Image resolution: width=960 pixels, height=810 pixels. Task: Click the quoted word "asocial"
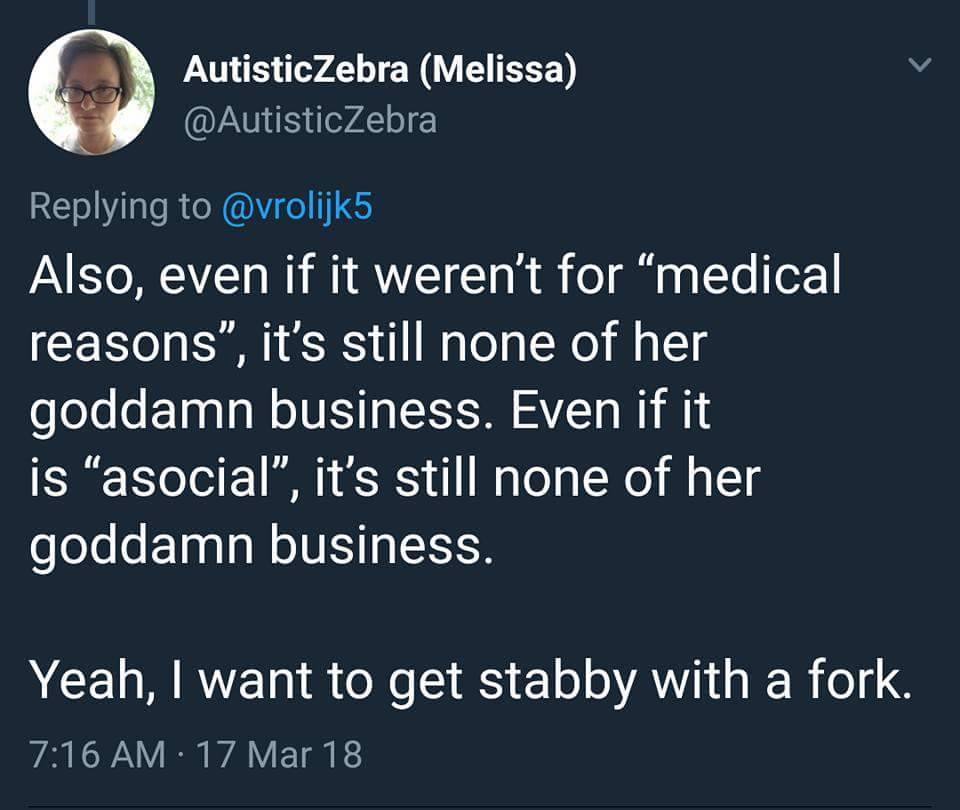[190, 478]
